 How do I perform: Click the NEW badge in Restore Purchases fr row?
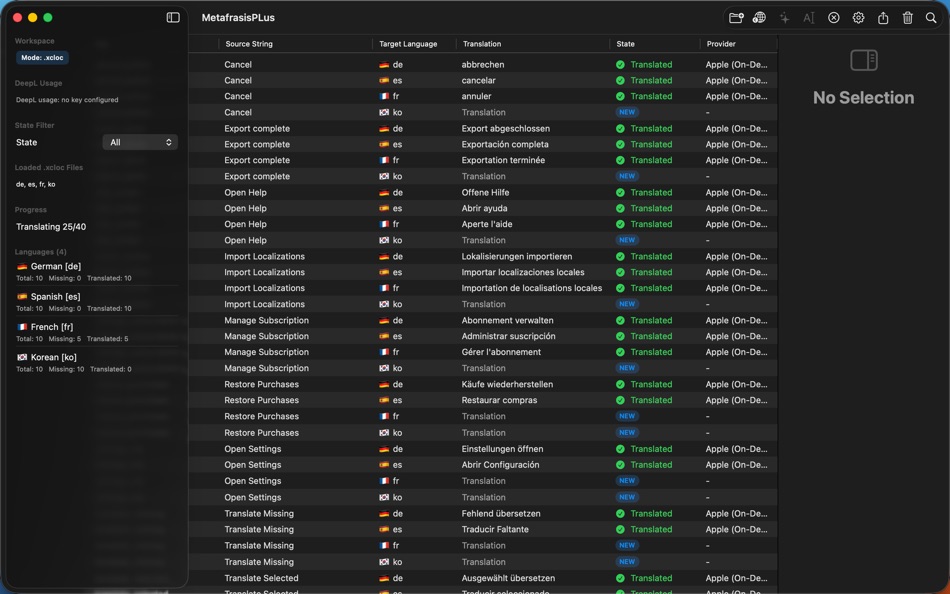(x=627, y=416)
